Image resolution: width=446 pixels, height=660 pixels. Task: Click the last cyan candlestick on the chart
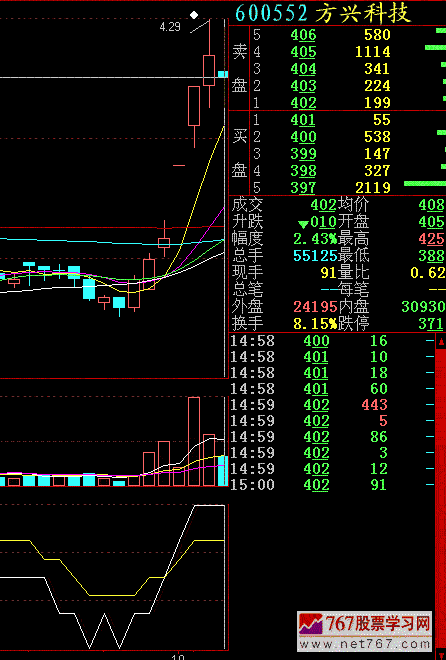coord(223,74)
